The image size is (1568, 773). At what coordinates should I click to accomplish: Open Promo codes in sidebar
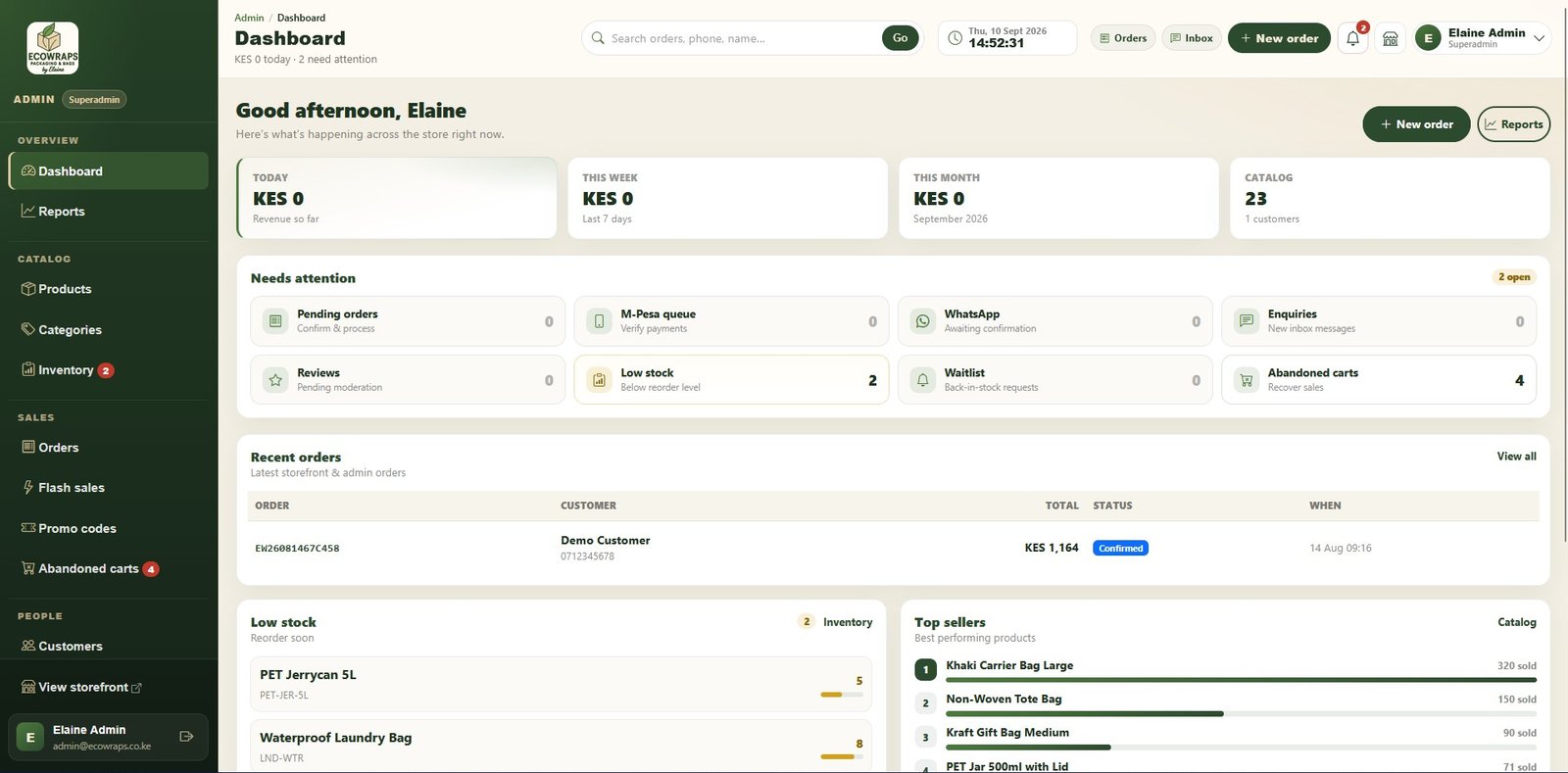[x=108, y=529]
